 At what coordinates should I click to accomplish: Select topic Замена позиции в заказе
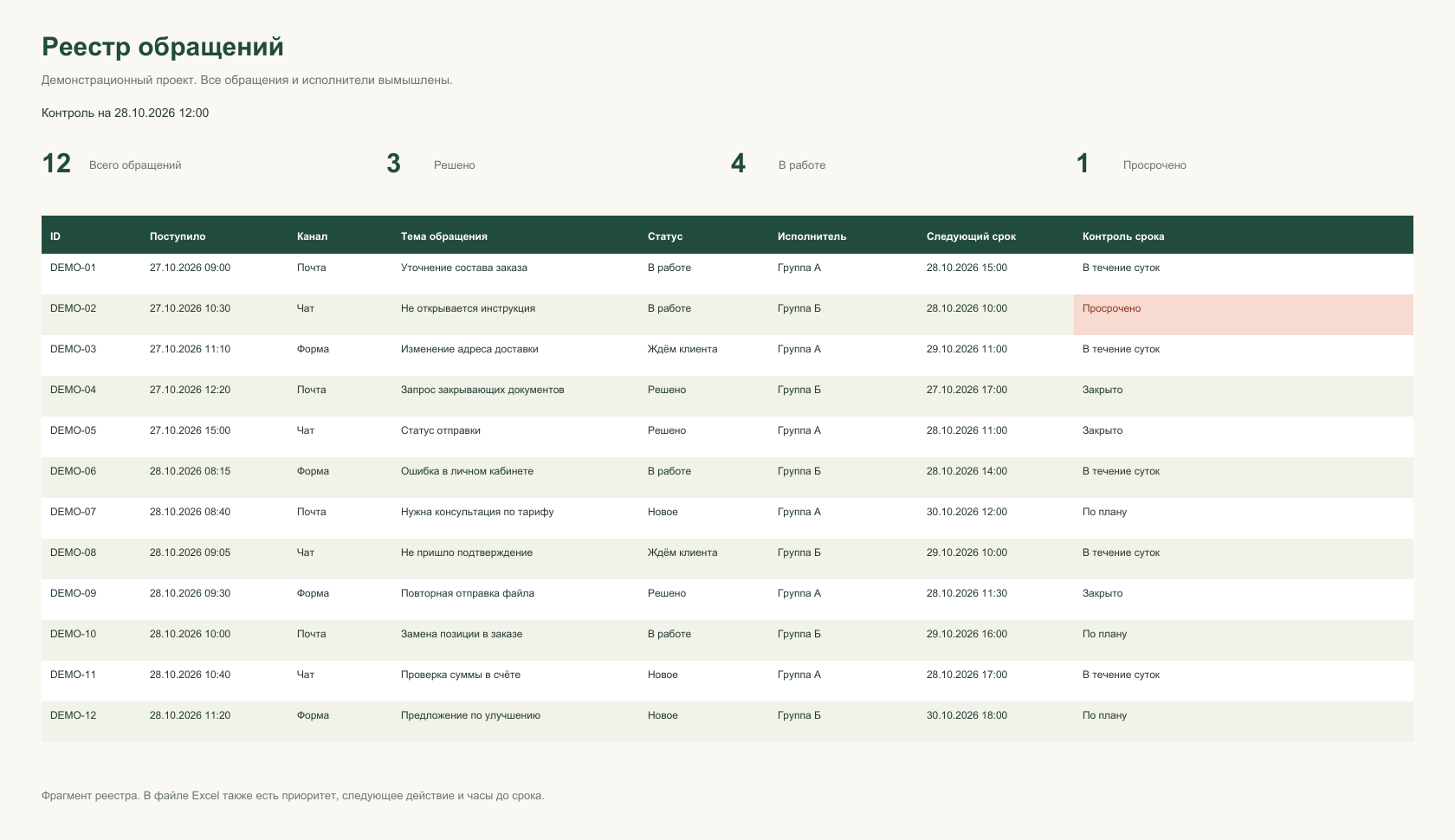click(x=462, y=634)
